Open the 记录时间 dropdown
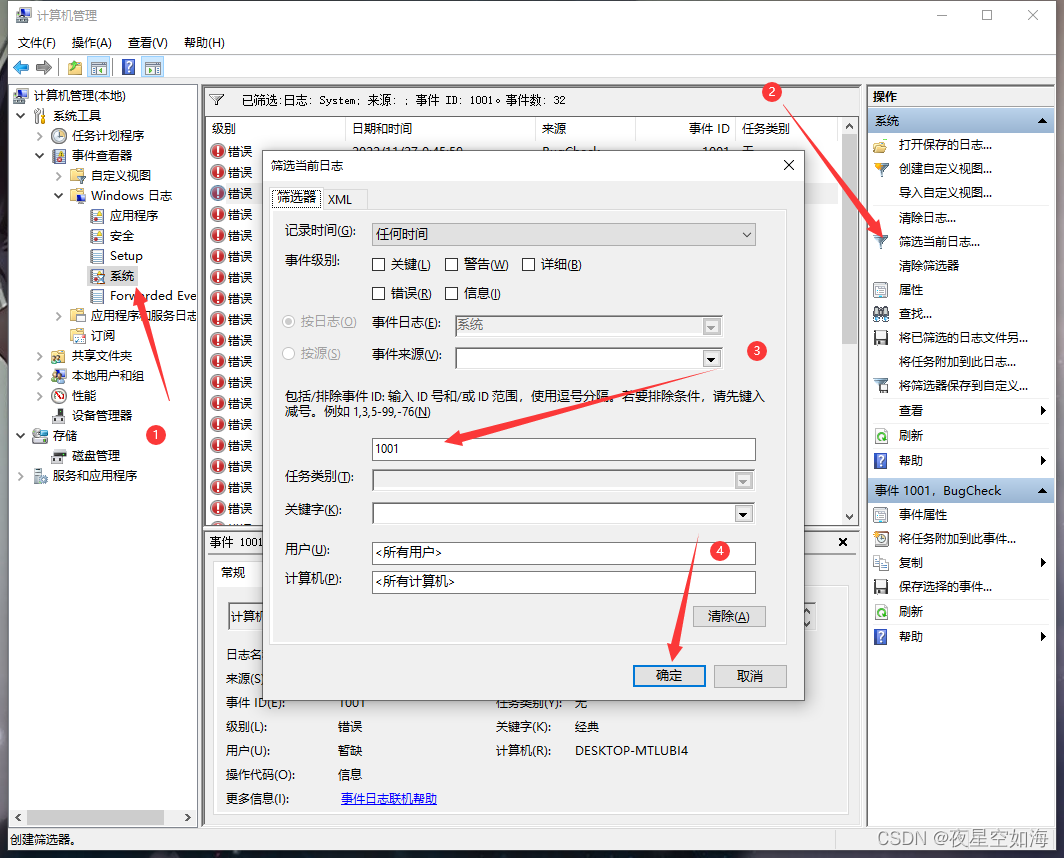The image size is (1064, 858). pos(563,235)
